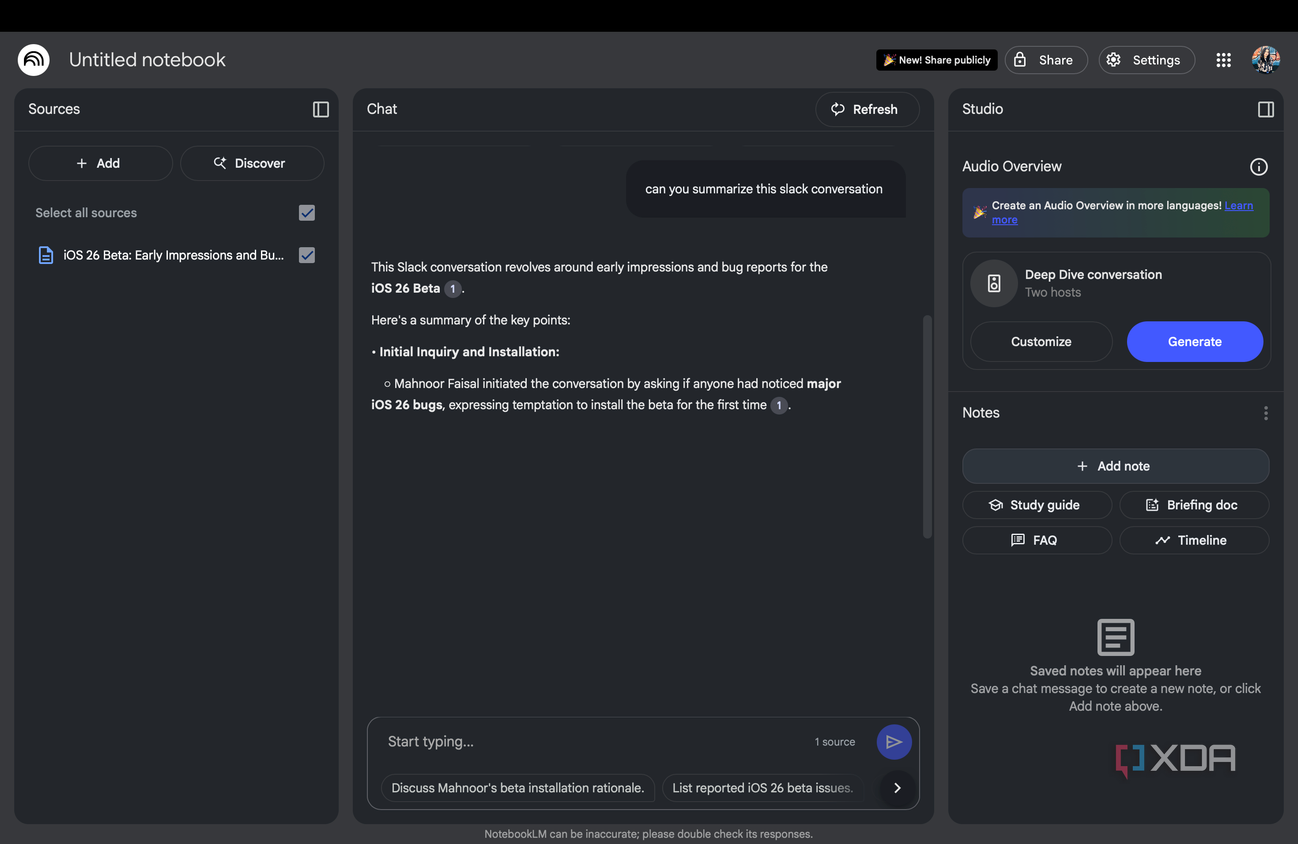This screenshot has height=844, width=1298.
Task: Click the 'Untitled notebook' title
Action: [147, 60]
